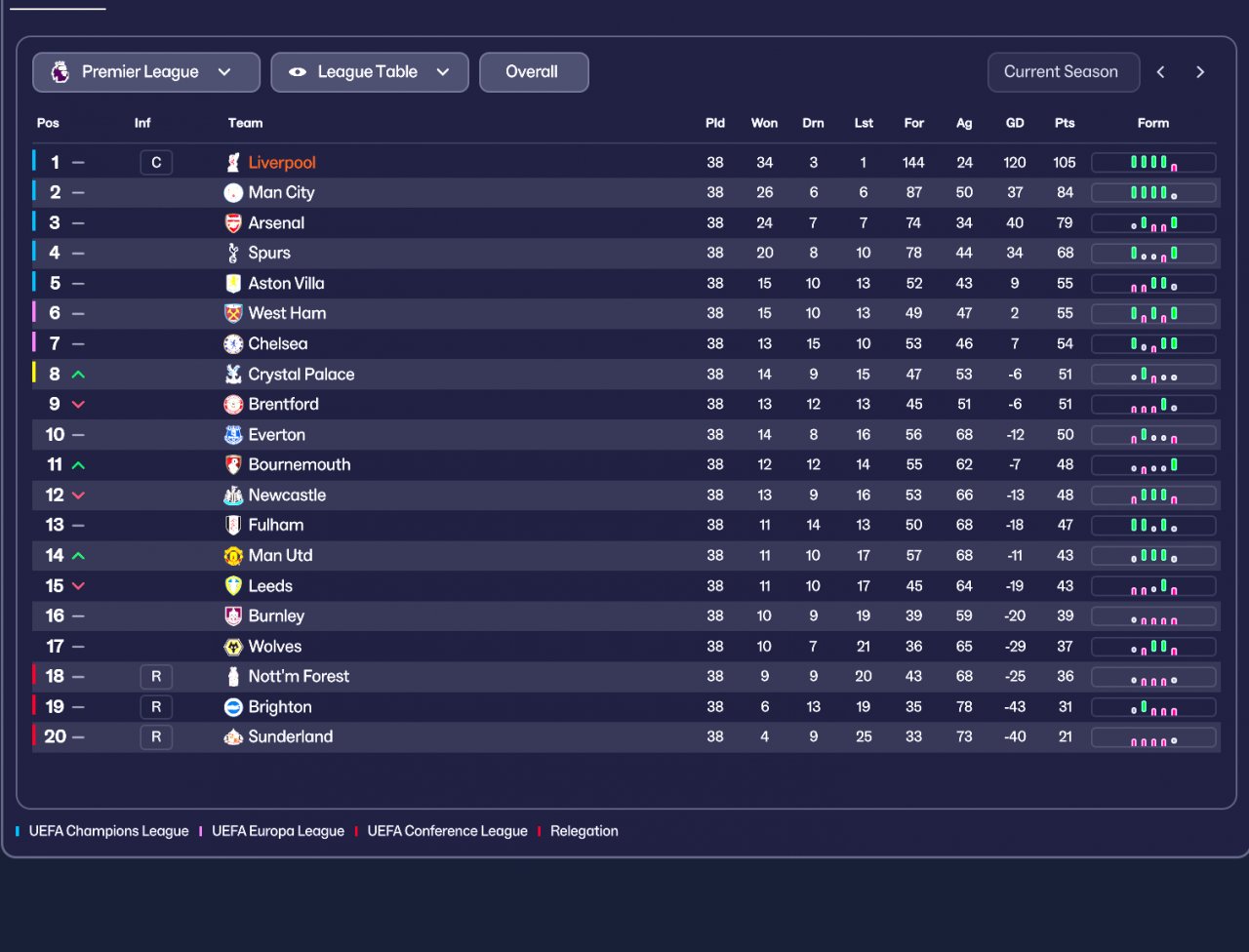
Task: Open the Current Season selector
Action: click(x=1061, y=72)
